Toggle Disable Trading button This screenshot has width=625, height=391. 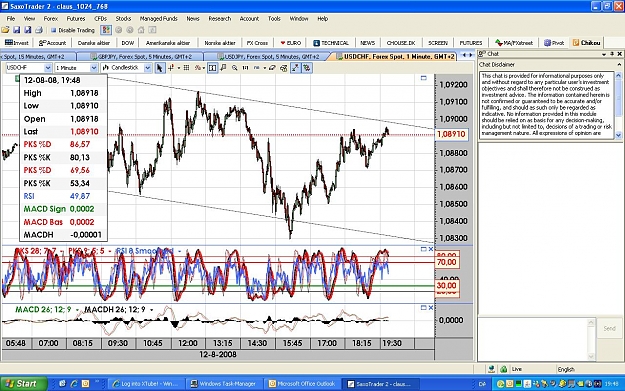click(x=73, y=30)
